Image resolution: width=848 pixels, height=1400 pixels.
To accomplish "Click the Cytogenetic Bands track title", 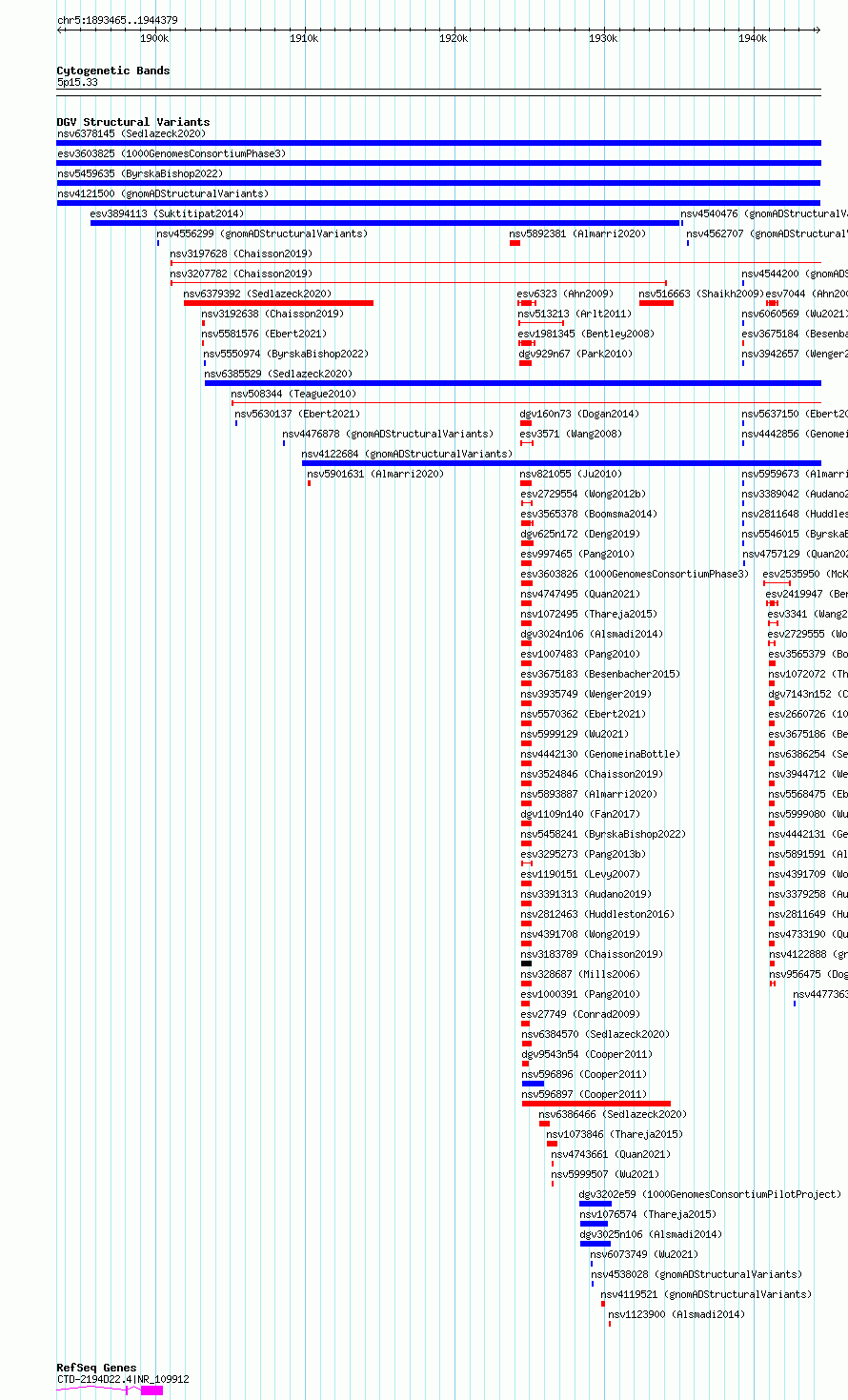I will pyautogui.click(x=113, y=71).
